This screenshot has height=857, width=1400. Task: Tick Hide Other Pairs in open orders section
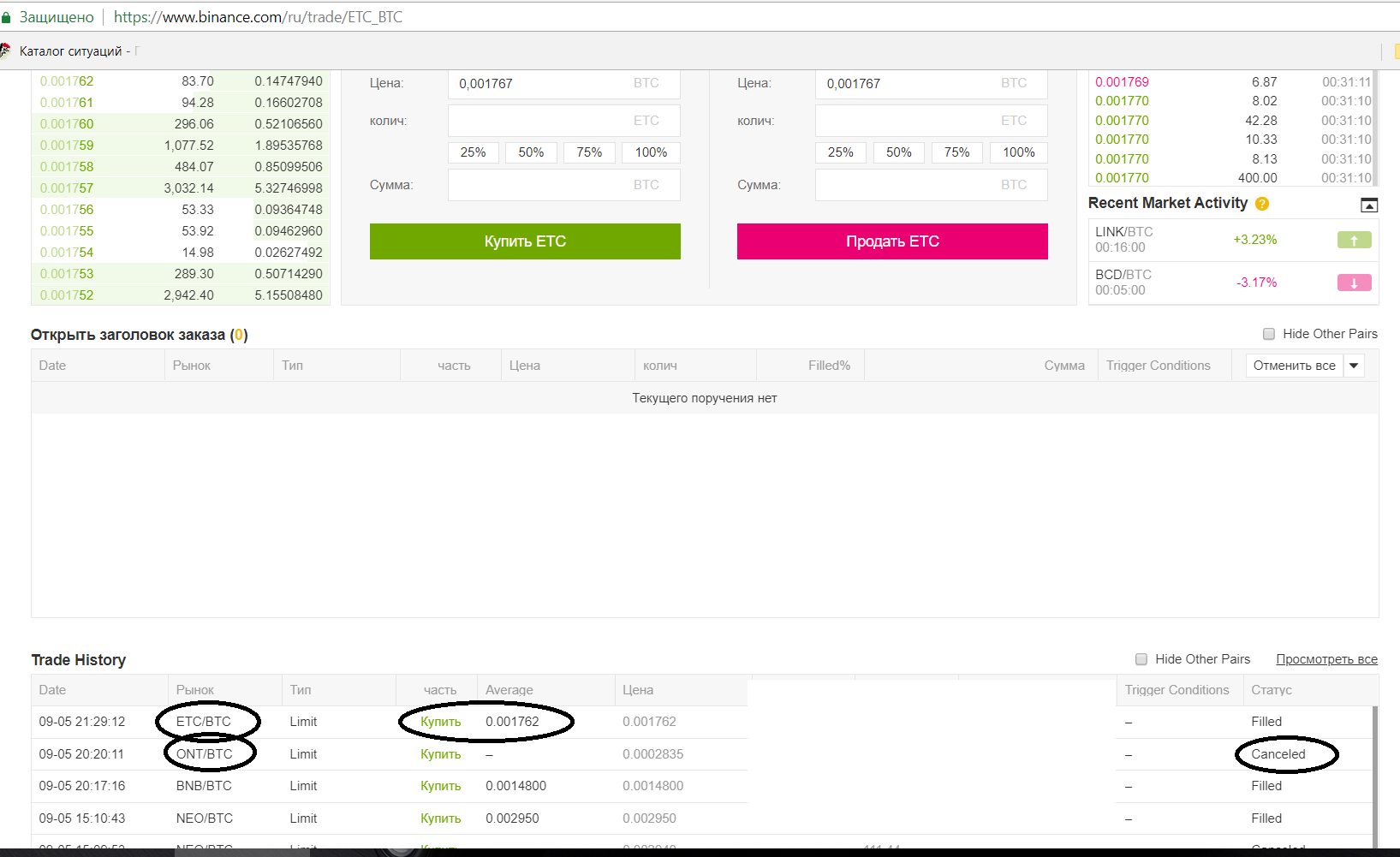click(1269, 334)
